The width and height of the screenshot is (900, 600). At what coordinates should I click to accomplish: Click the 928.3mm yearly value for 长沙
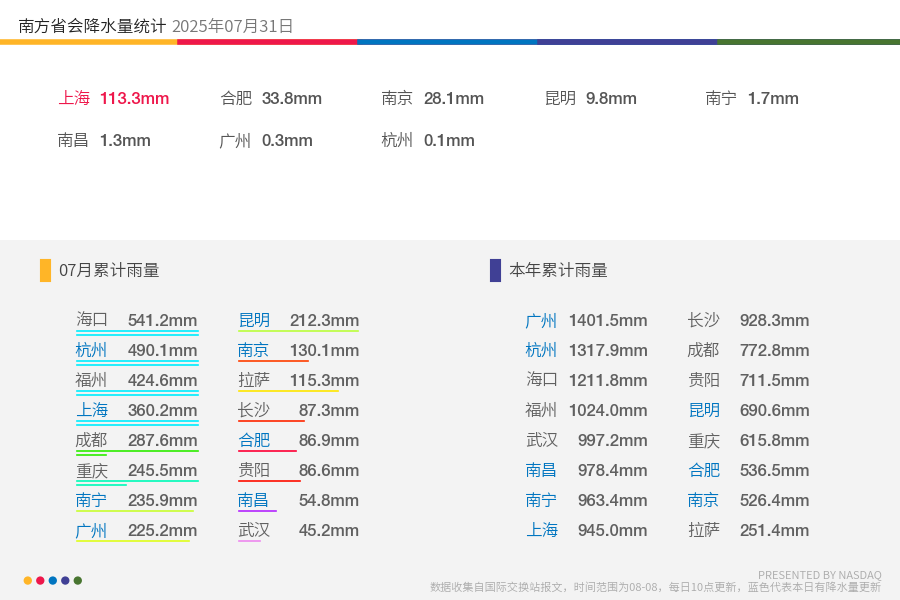pos(774,320)
